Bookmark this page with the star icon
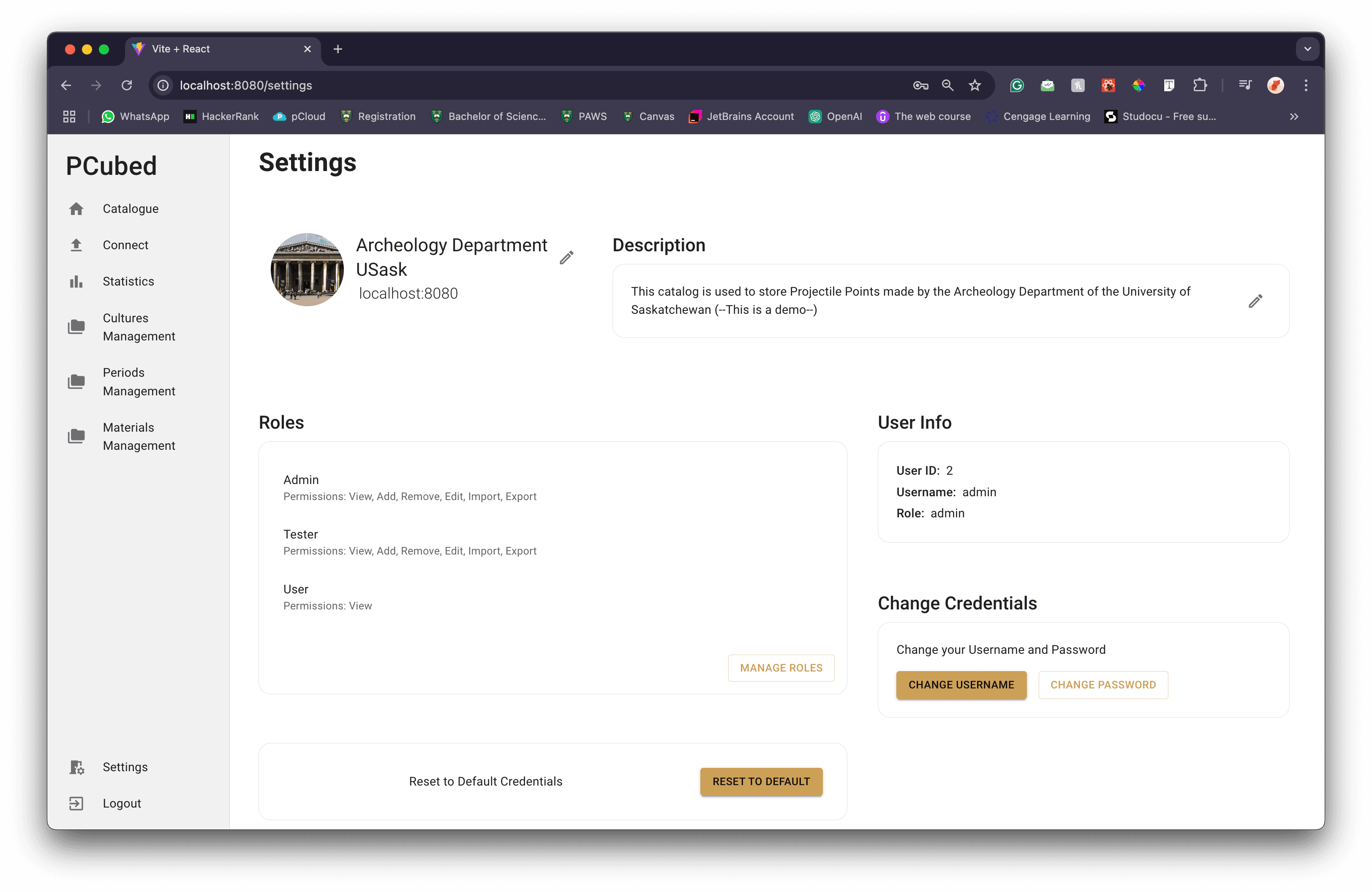1372x892 pixels. (974, 85)
